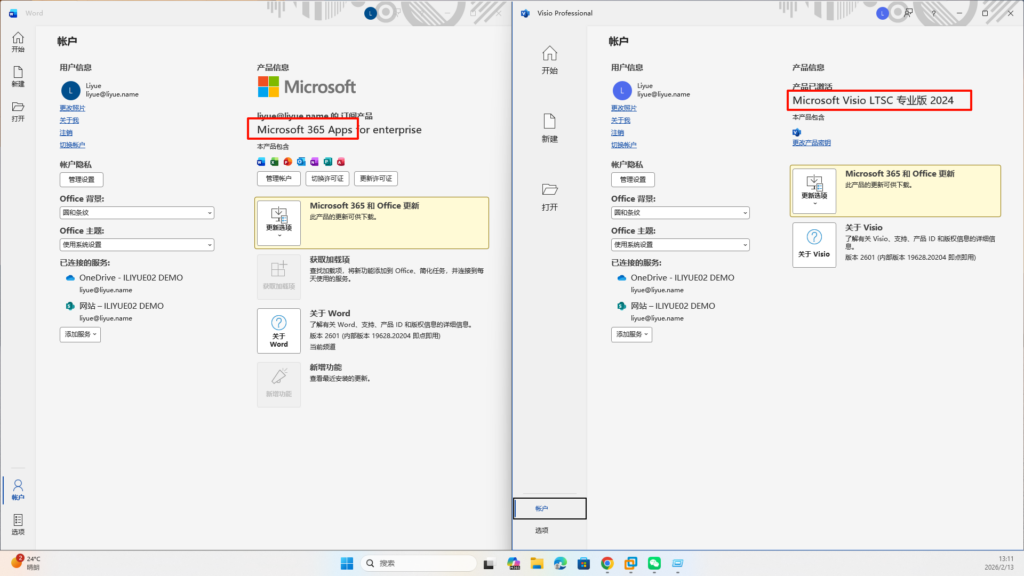Click the 管理帐户 button in Word

coord(278,178)
